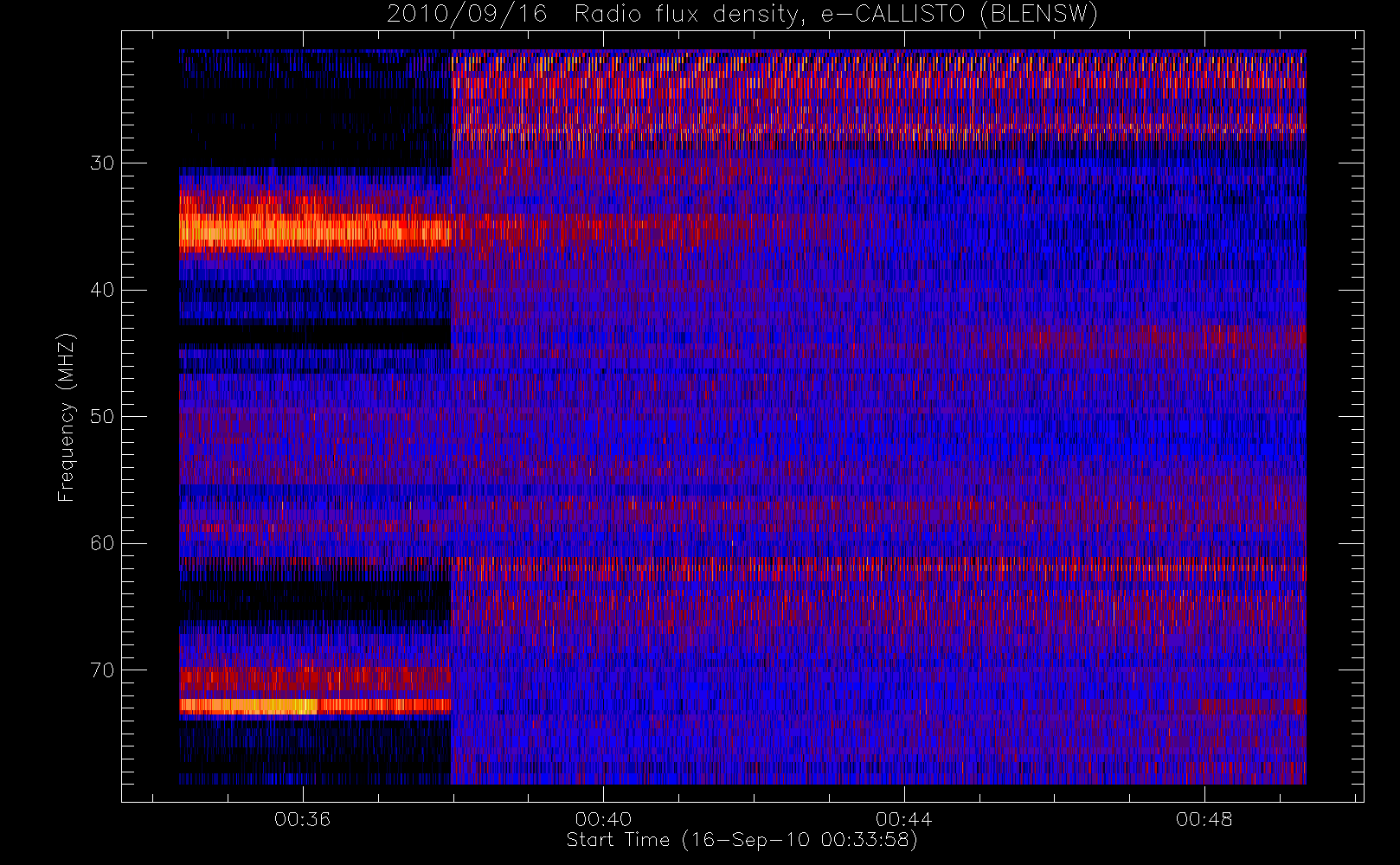Click the '70' frequency tick label
This screenshot has width=1400, height=865.
coord(102,670)
